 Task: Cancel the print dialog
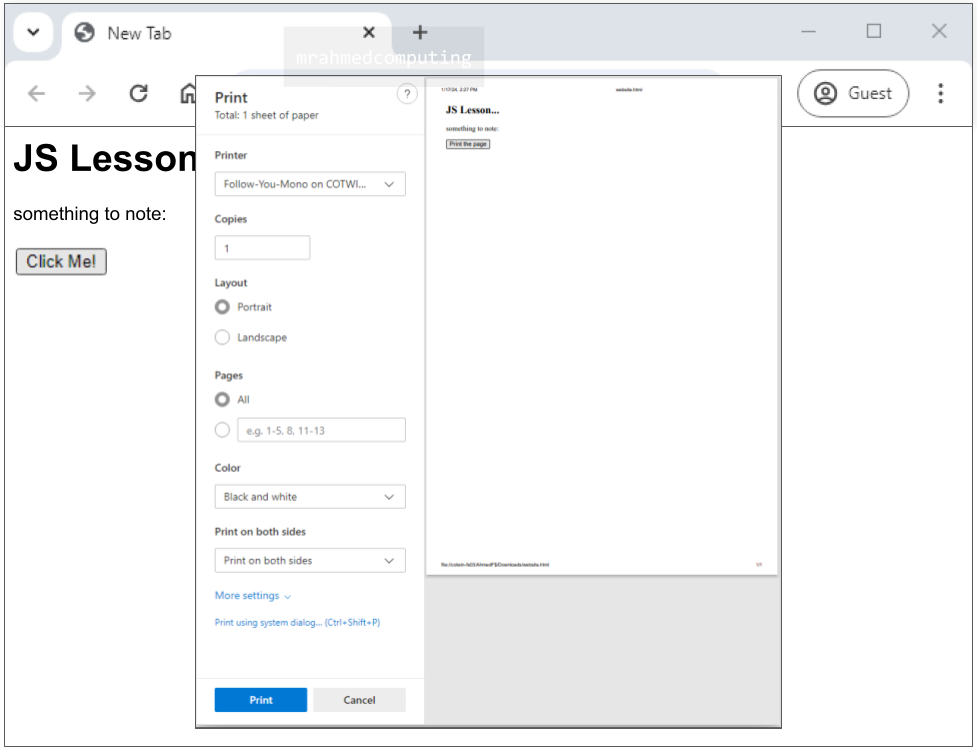pos(359,700)
